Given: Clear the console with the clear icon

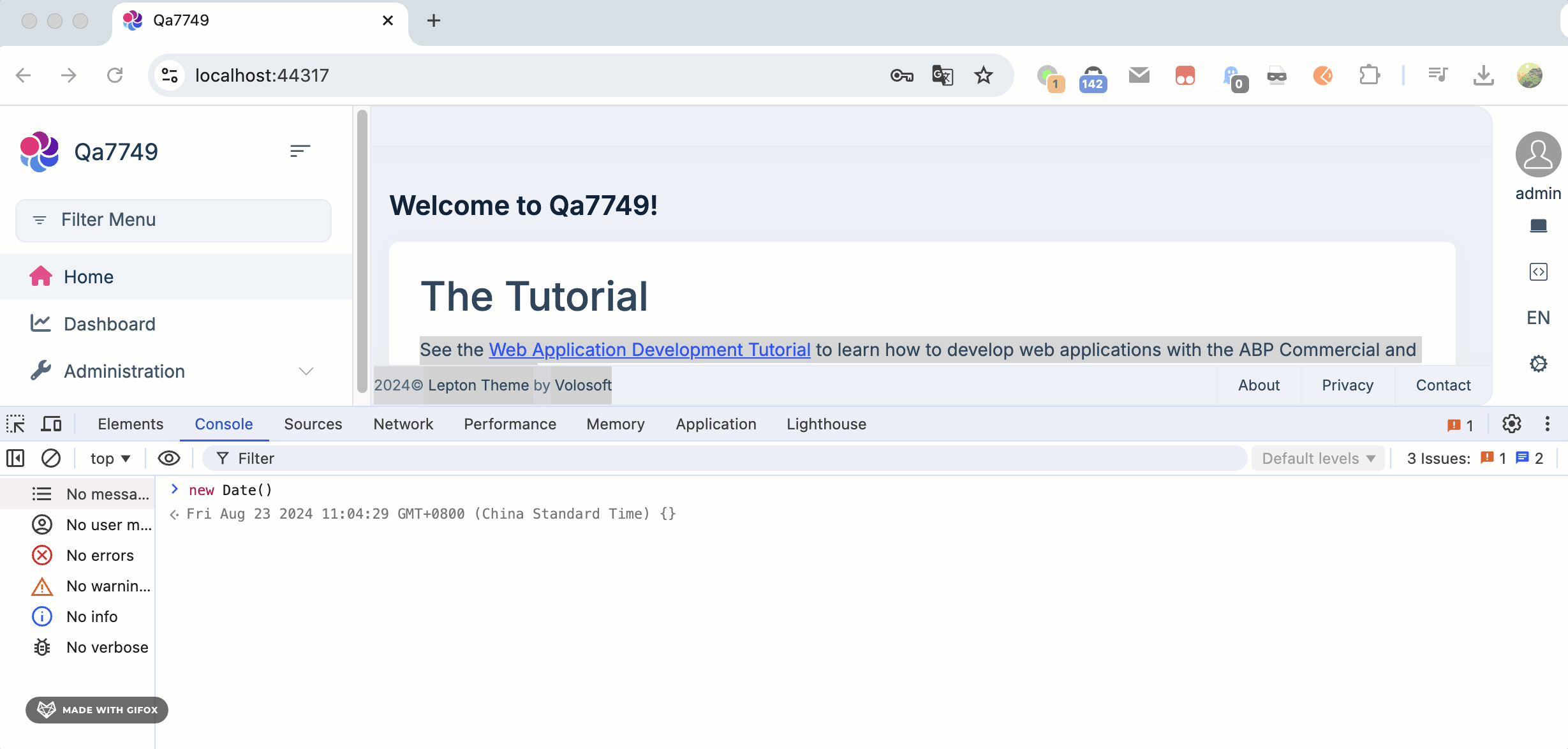Looking at the screenshot, I should (x=51, y=458).
